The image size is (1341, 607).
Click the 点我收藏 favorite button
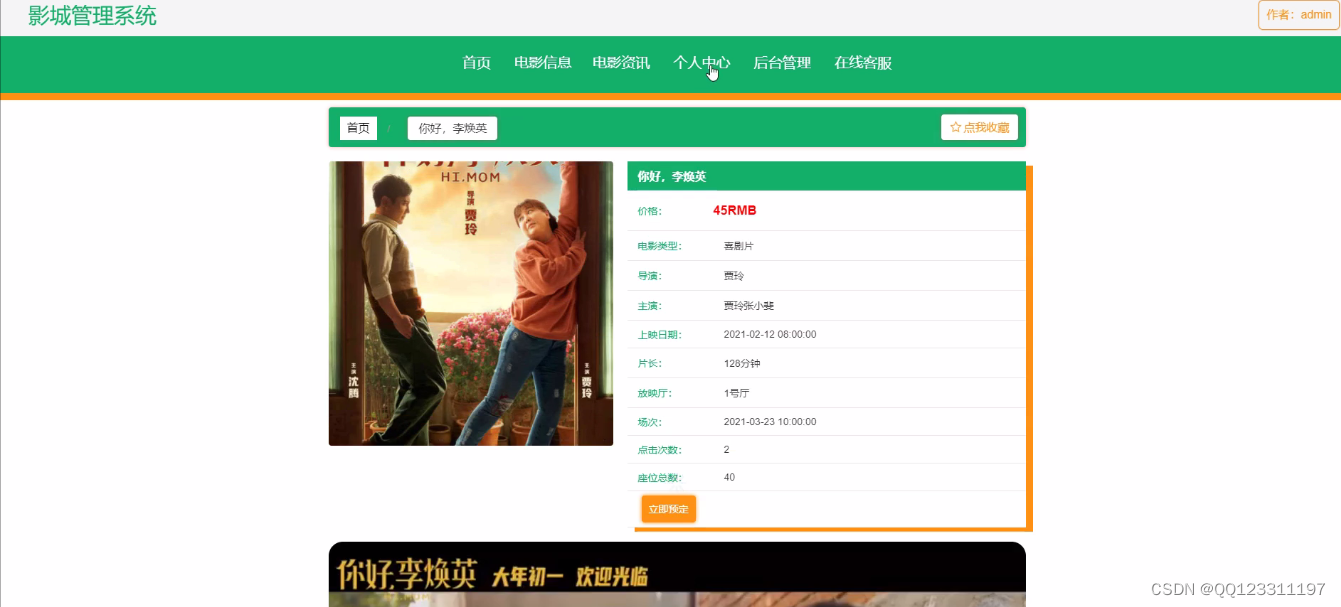(x=979, y=127)
